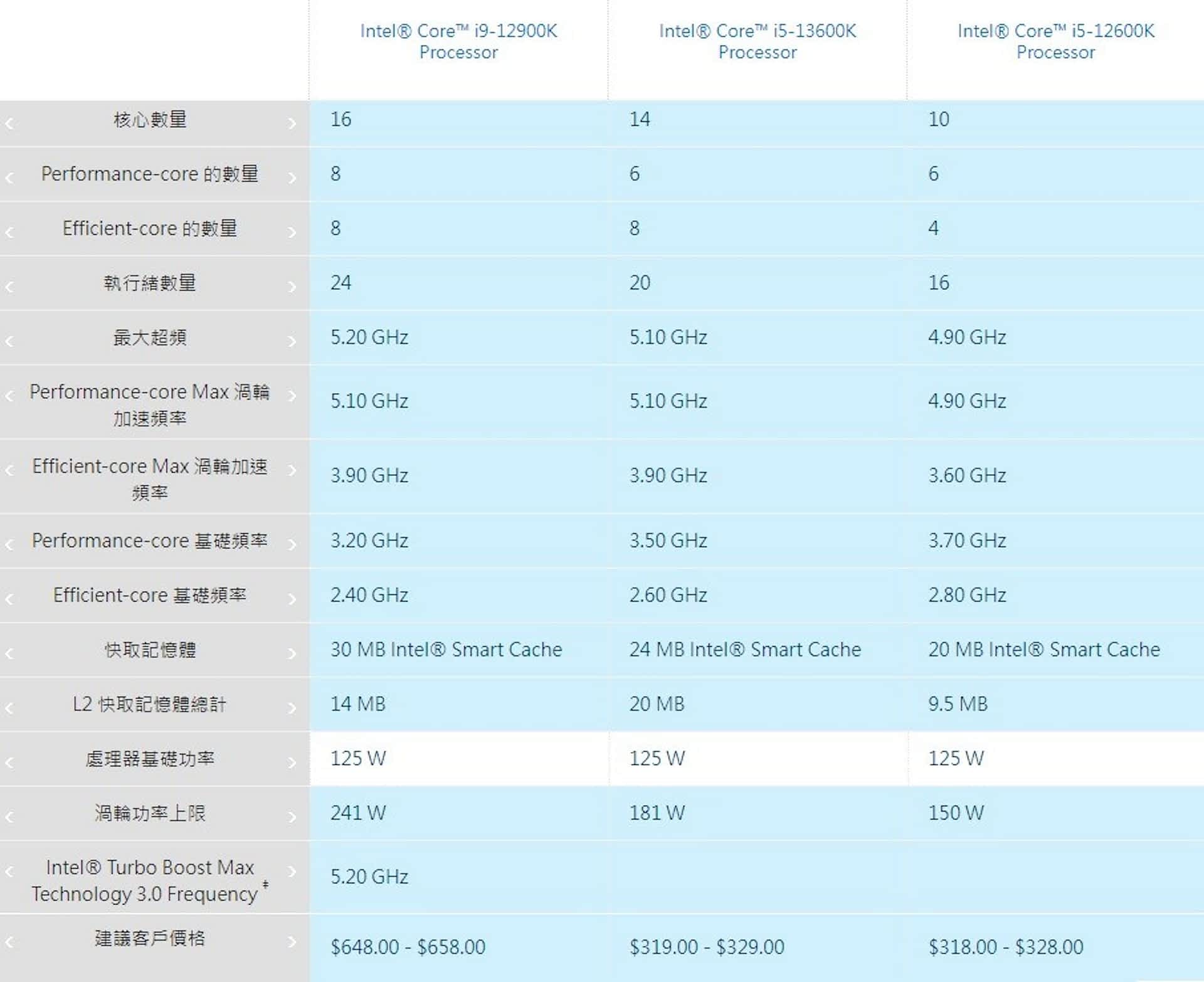This screenshot has height=982, width=1204.
Task: Click right chevron on 渦輪功率上限 row
Action: point(292,817)
